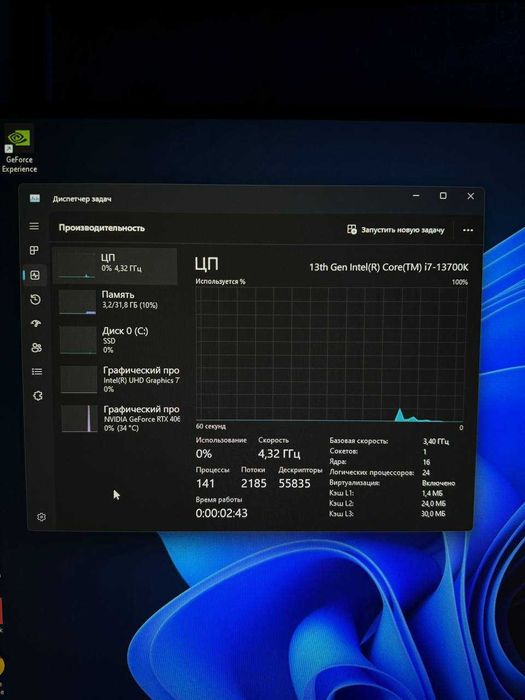Close the Task Manager window
The height and width of the screenshot is (700, 525).
[471, 196]
